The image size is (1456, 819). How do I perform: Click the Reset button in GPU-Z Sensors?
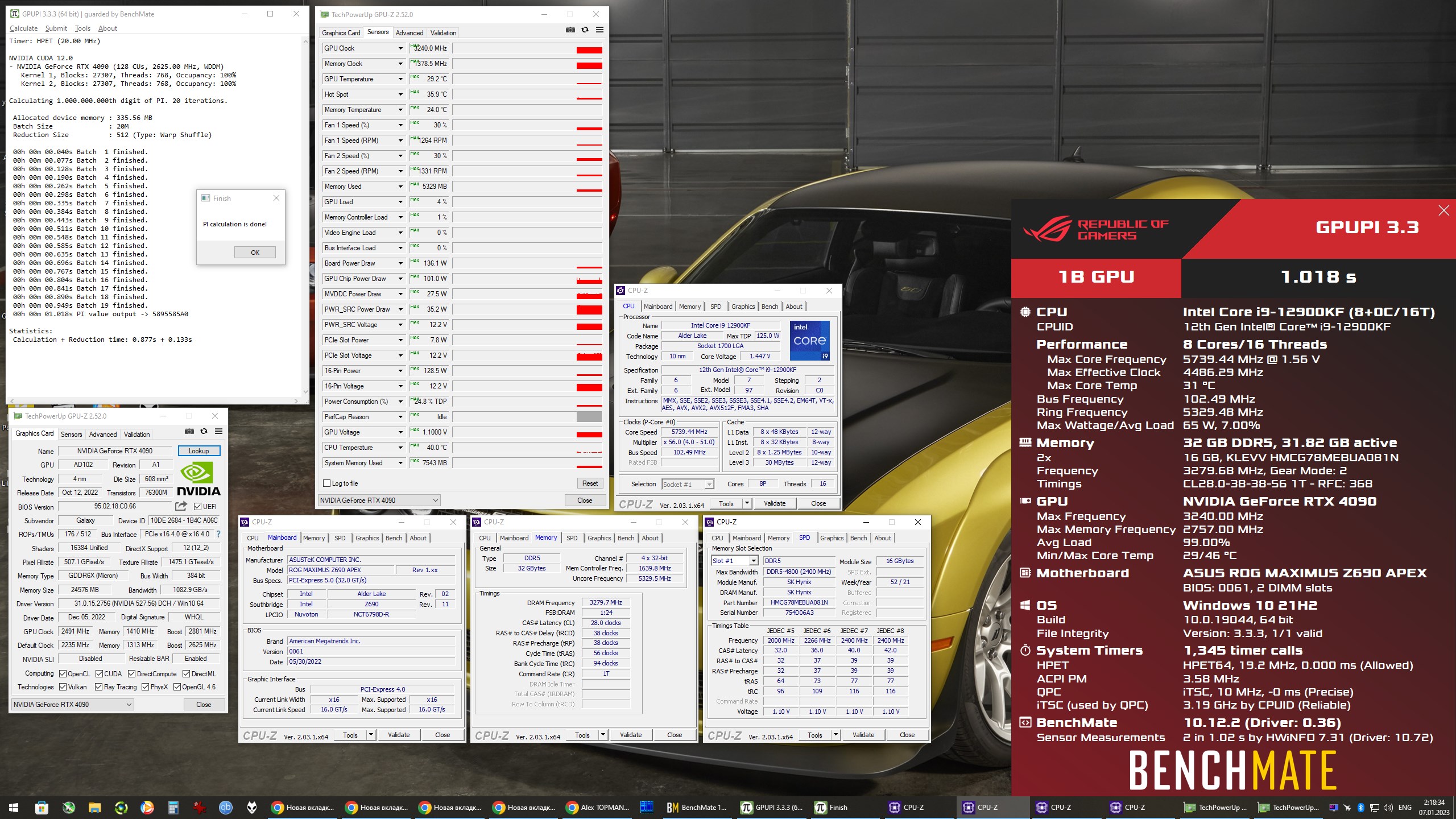(590, 483)
